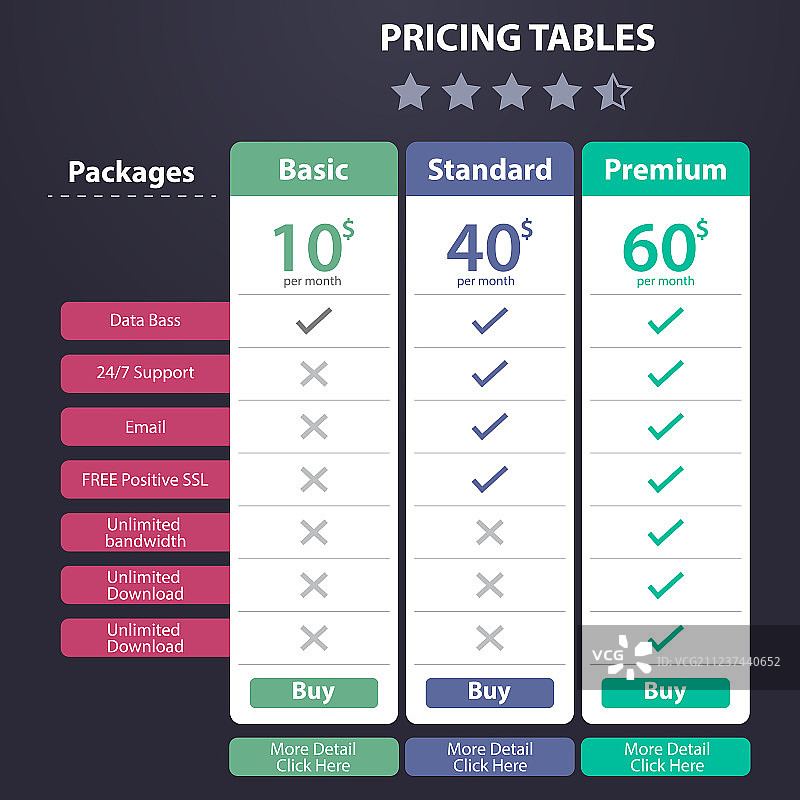Click the Data Bass feature label
The height and width of the screenshot is (800, 800).
point(145,321)
